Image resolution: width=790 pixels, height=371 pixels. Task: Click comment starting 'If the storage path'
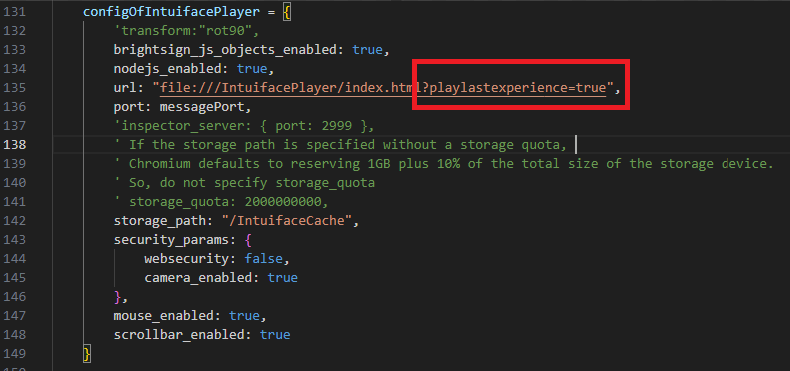coord(341,145)
